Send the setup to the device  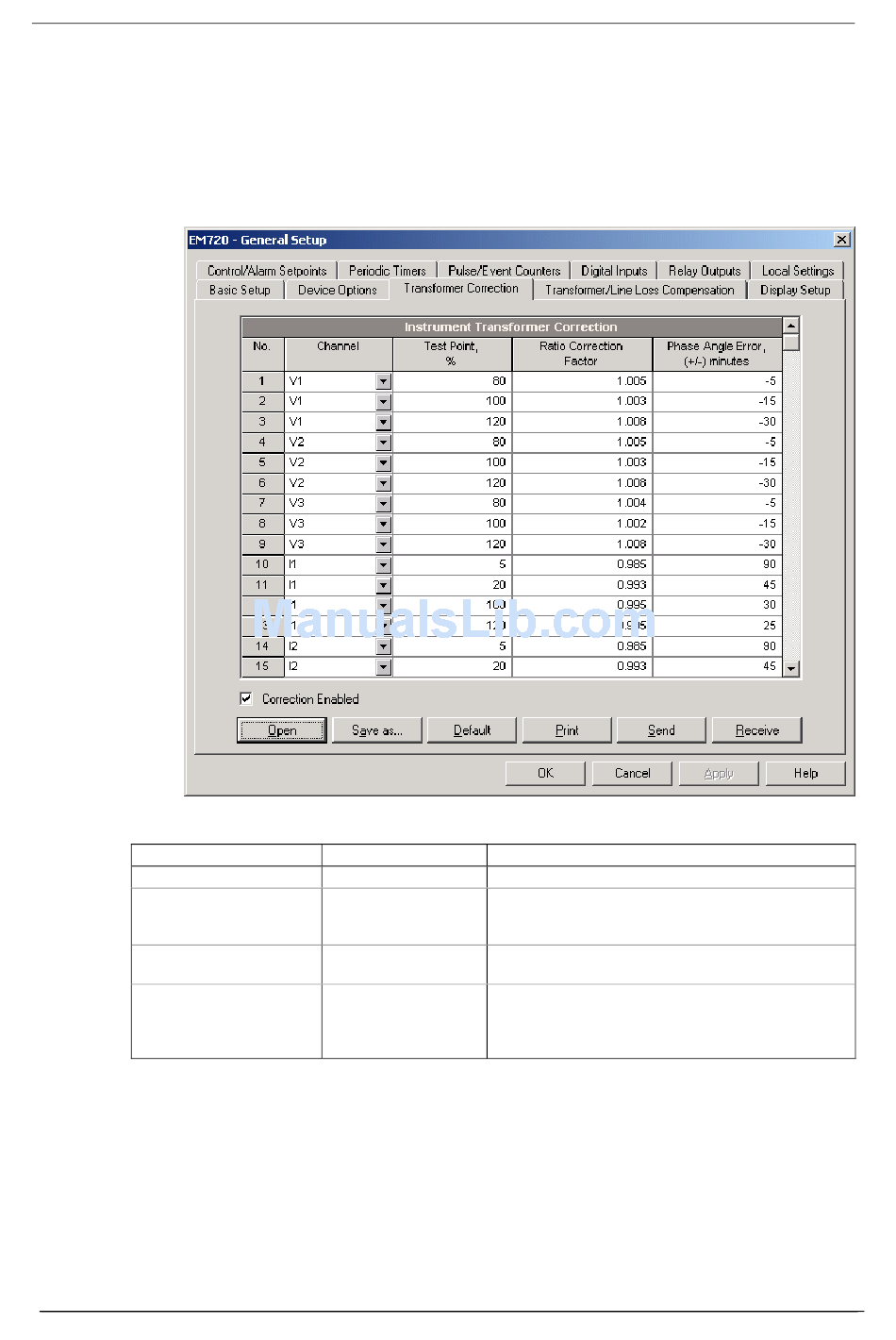click(x=661, y=730)
